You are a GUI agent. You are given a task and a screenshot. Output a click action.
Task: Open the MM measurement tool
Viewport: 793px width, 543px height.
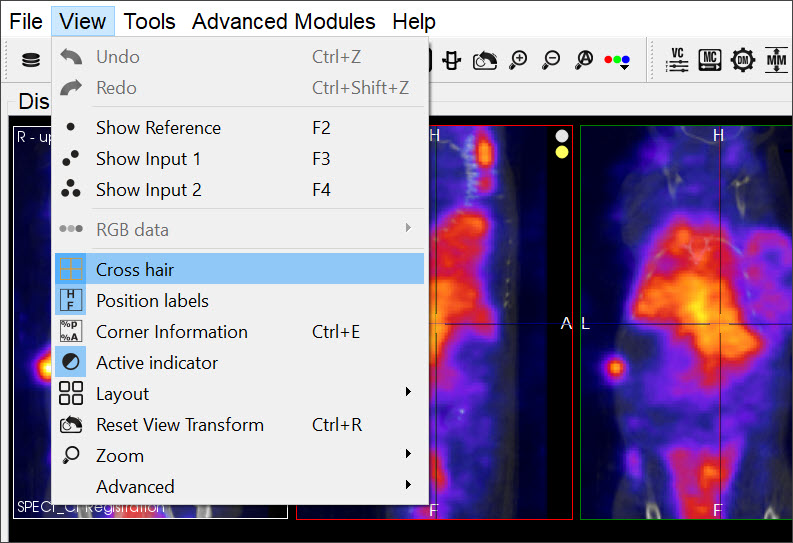[776, 60]
